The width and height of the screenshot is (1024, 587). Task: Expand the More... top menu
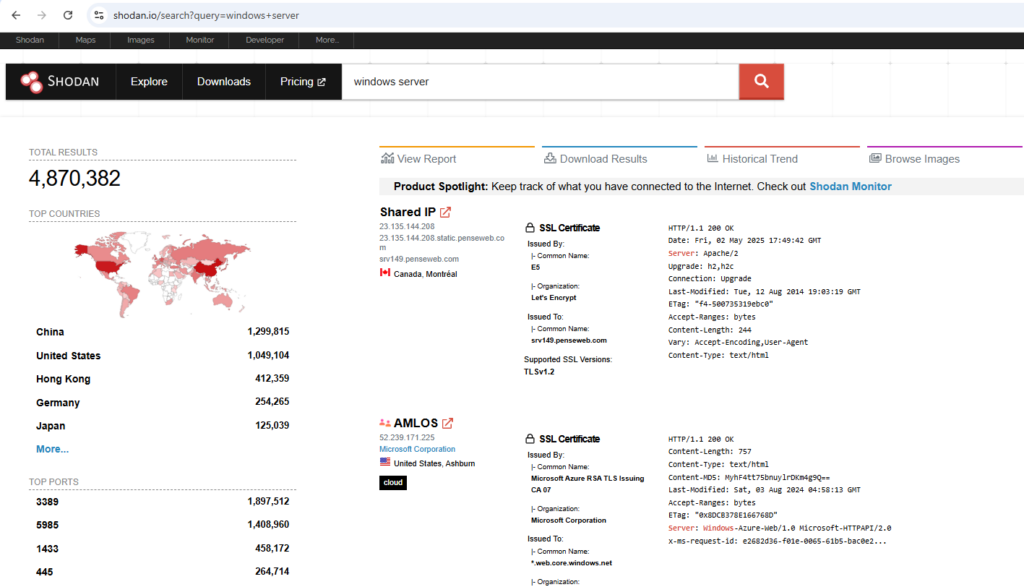coord(327,40)
